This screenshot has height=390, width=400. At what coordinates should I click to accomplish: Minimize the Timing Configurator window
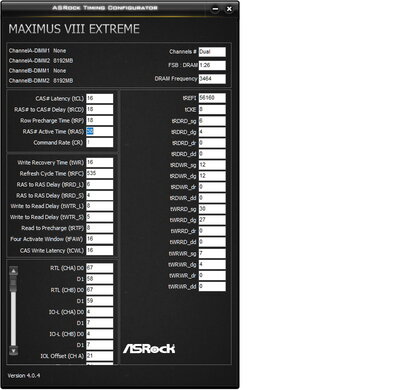(215, 9)
